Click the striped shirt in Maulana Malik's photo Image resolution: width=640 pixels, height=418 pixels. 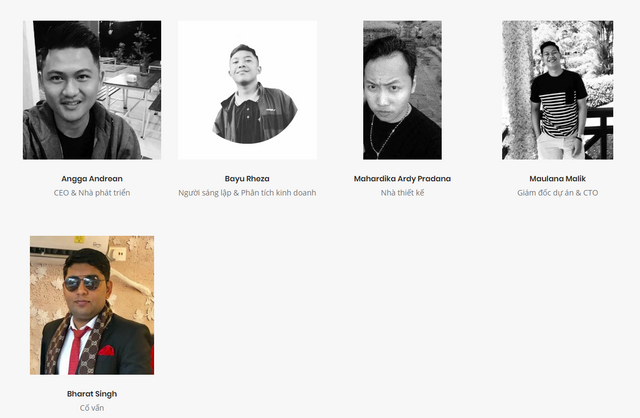(558, 103)
